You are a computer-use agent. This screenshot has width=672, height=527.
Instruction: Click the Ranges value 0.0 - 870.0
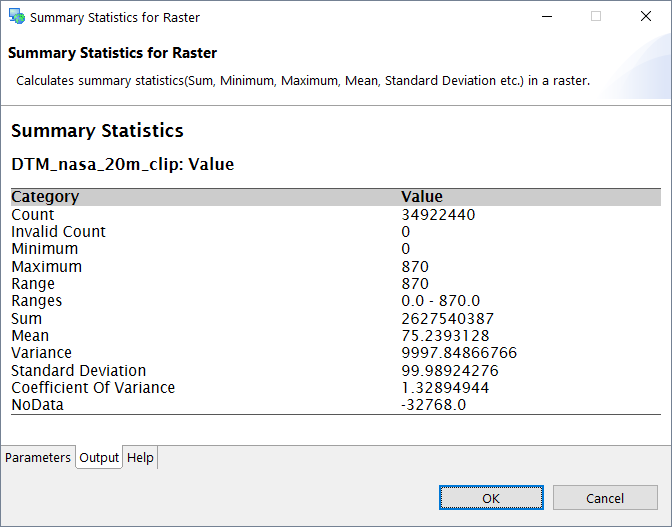tap(440, 301)
